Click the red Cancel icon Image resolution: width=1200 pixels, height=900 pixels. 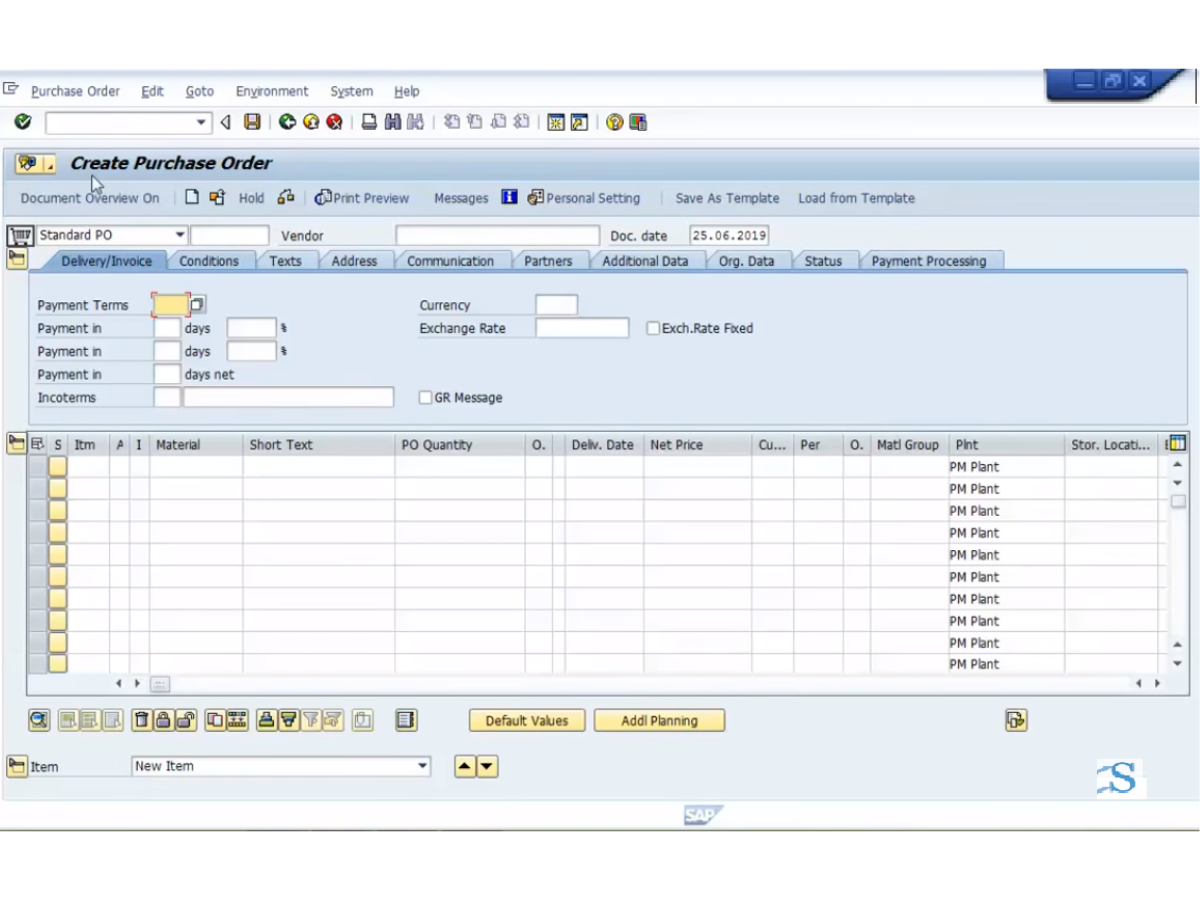(335, 122)
